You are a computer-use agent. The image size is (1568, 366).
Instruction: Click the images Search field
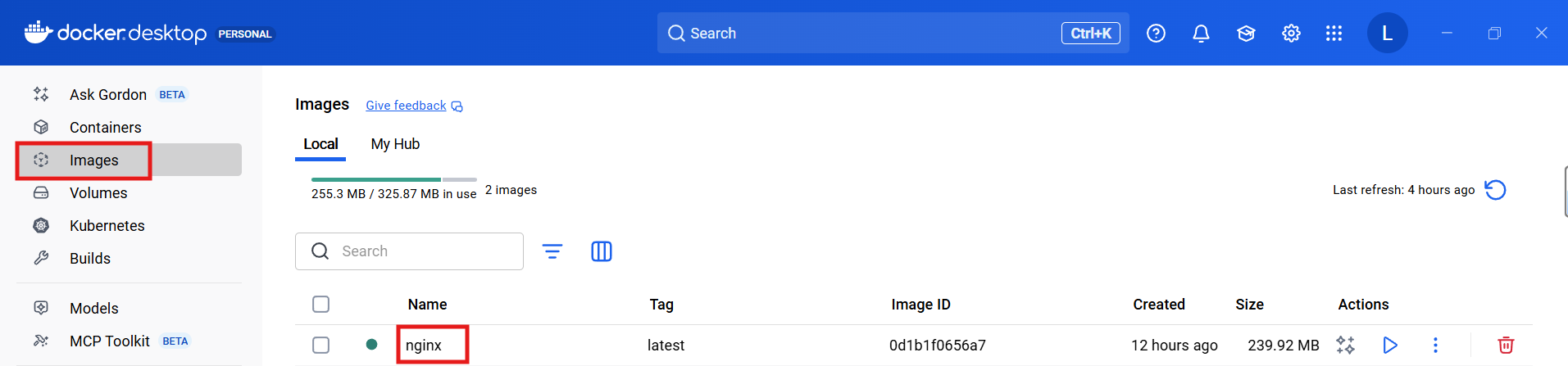(x=409, y=251)
